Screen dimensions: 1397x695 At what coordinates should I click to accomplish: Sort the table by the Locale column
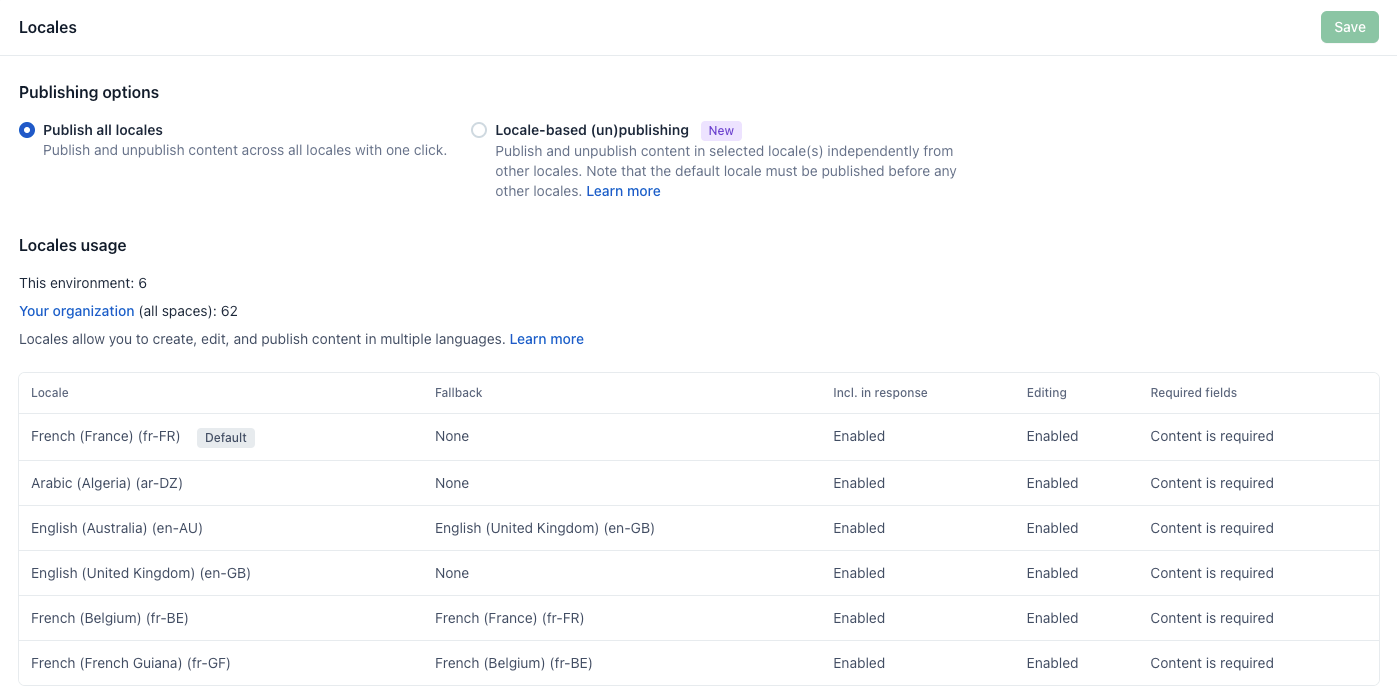(x=49, y=393)
